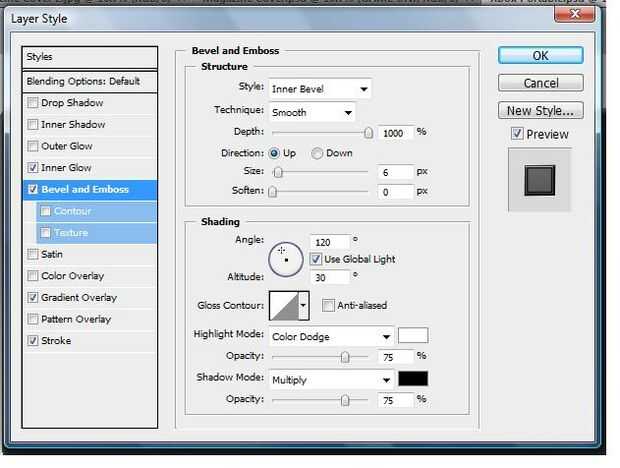Uncheck the Stroke checkbox
Viewport: 620px width, 468px height.
(32, 340)
